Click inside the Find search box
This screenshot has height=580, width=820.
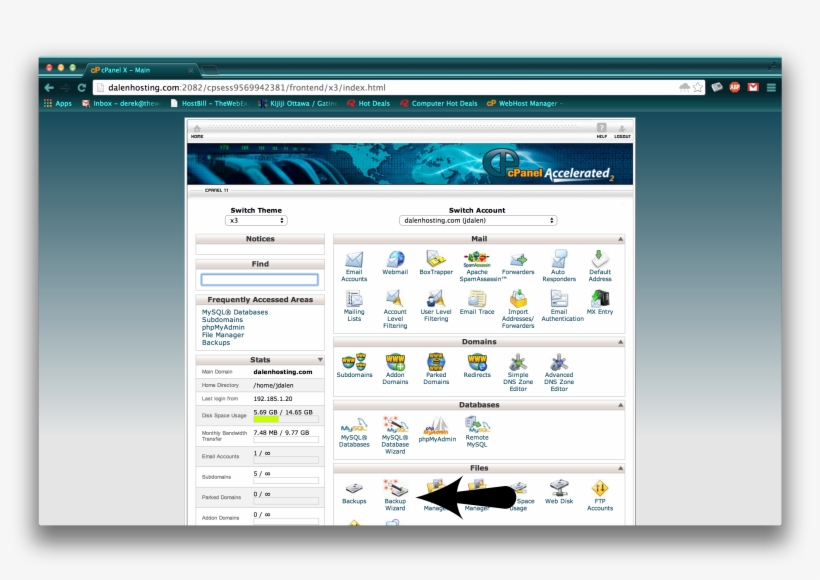tap(260, 279)
